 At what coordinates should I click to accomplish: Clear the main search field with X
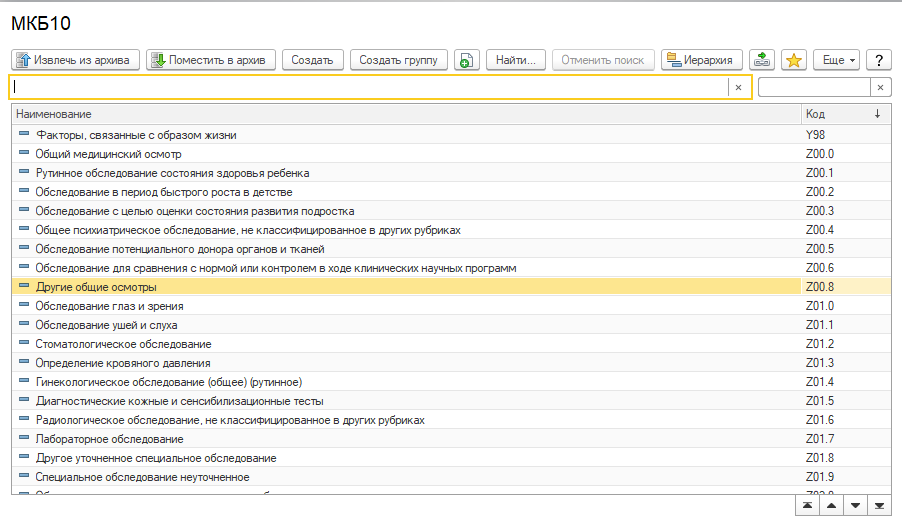(738, 88)
